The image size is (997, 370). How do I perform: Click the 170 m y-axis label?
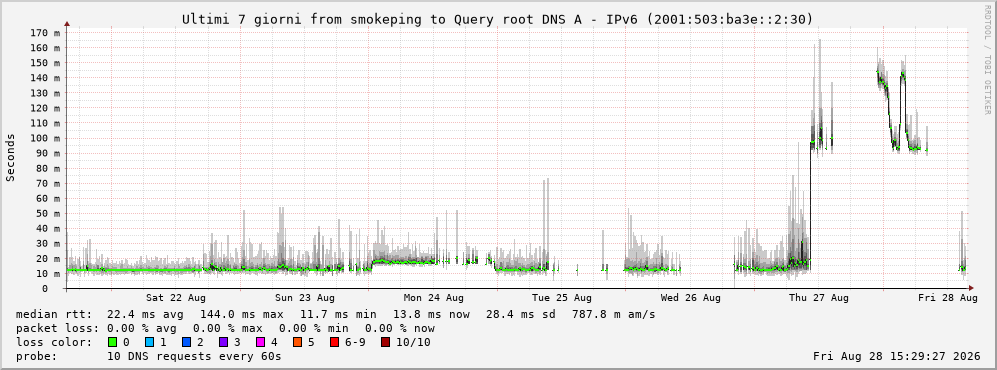click(49, 32)
